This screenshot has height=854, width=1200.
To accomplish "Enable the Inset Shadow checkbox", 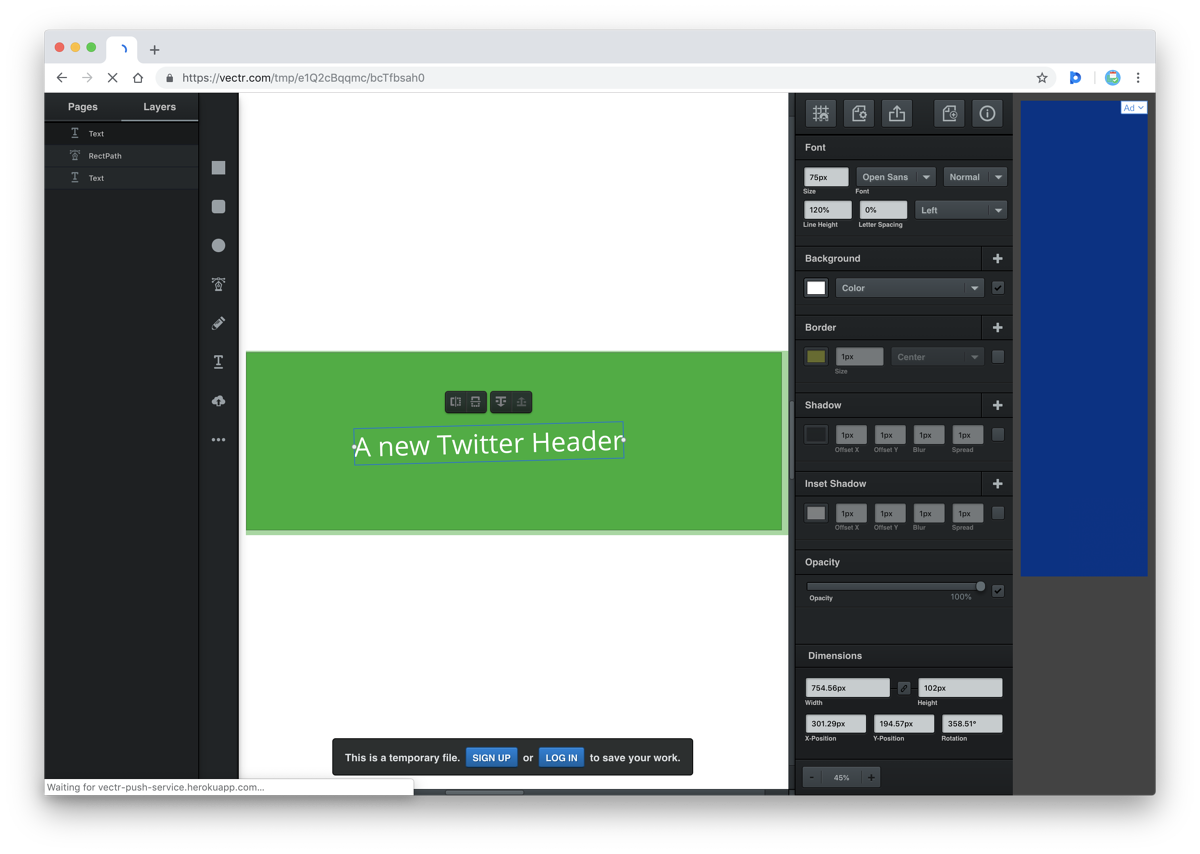I will (998, 513).
